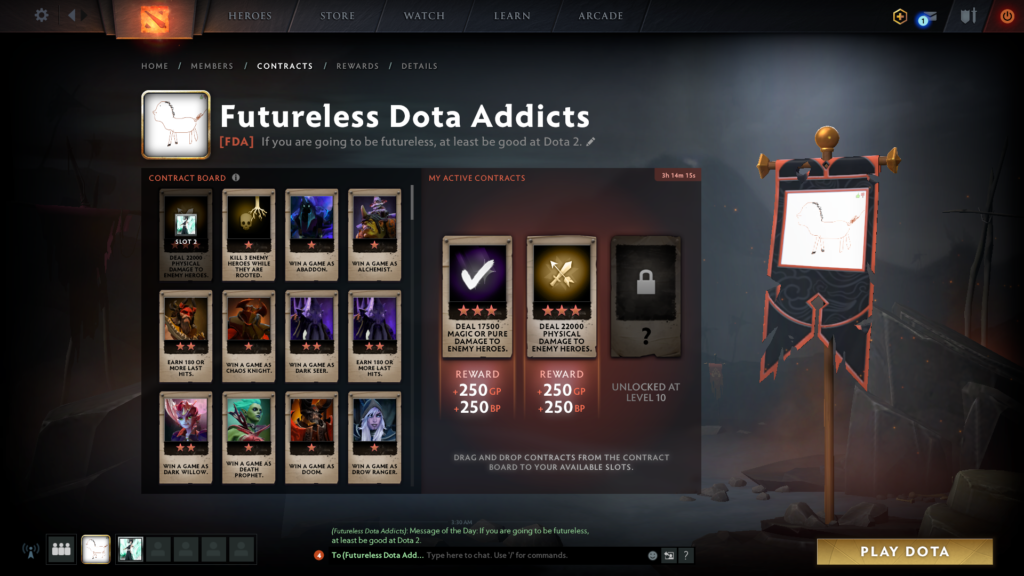Click the emoticon smiley in chat bar
This screenshot has width=1024, height=576.
652,555
